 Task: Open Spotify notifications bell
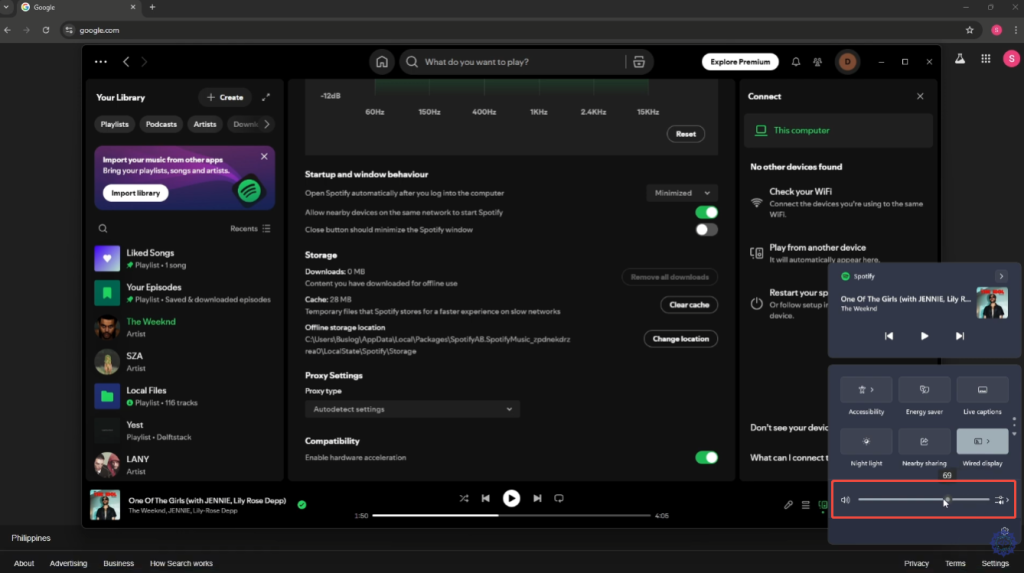tap(795, 62)
